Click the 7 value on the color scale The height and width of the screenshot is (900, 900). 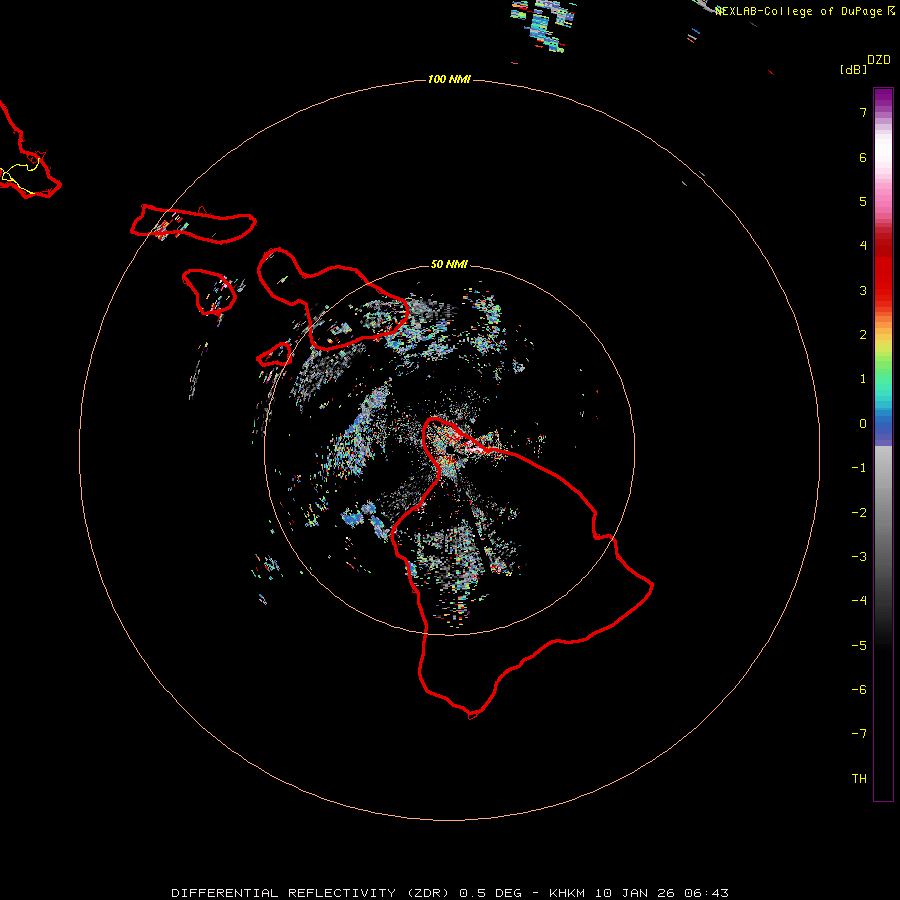pyautogui.click(x=863, y=112)
